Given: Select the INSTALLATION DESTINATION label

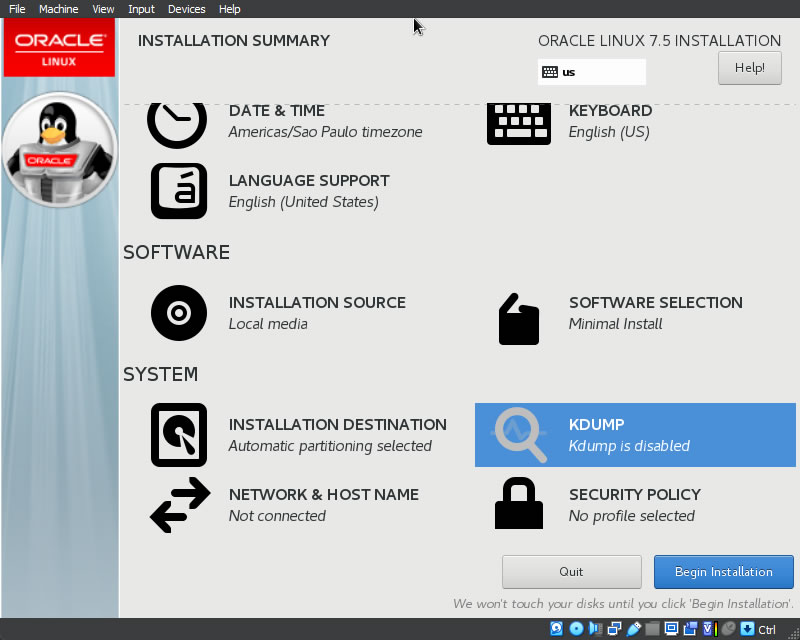Looking at the screenshot, I should point(337,425).
